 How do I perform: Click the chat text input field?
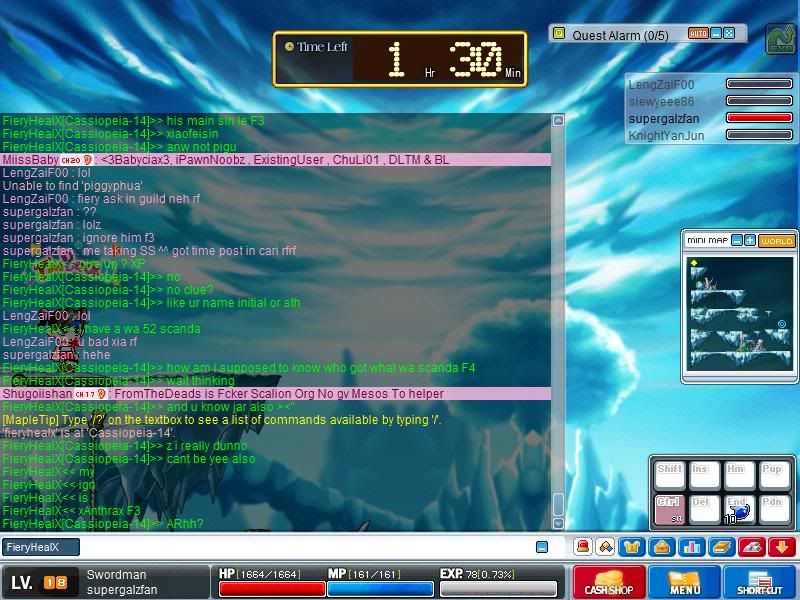click(300, 547)
